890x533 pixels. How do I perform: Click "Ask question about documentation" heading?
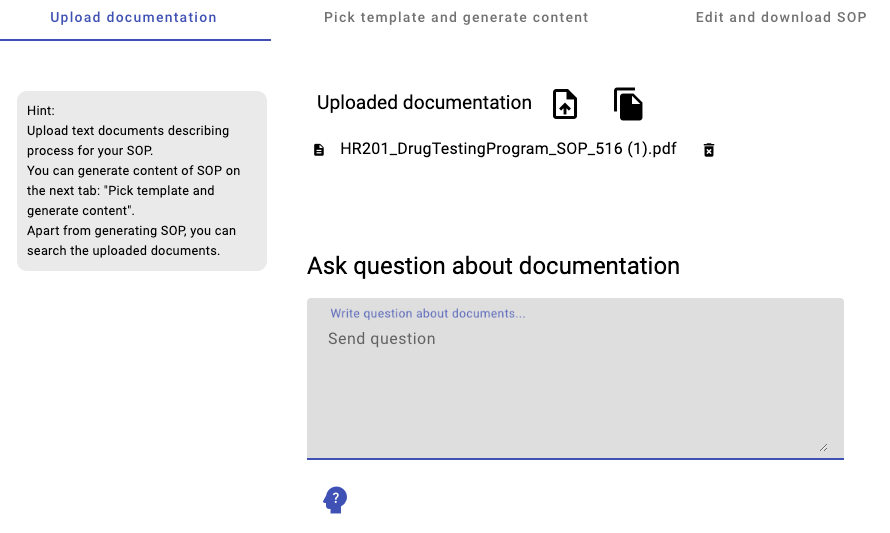click(493, 266)
